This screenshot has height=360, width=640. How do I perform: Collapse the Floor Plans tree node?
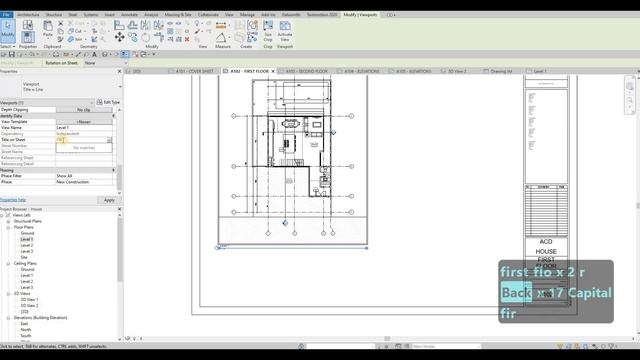point(8,227)
